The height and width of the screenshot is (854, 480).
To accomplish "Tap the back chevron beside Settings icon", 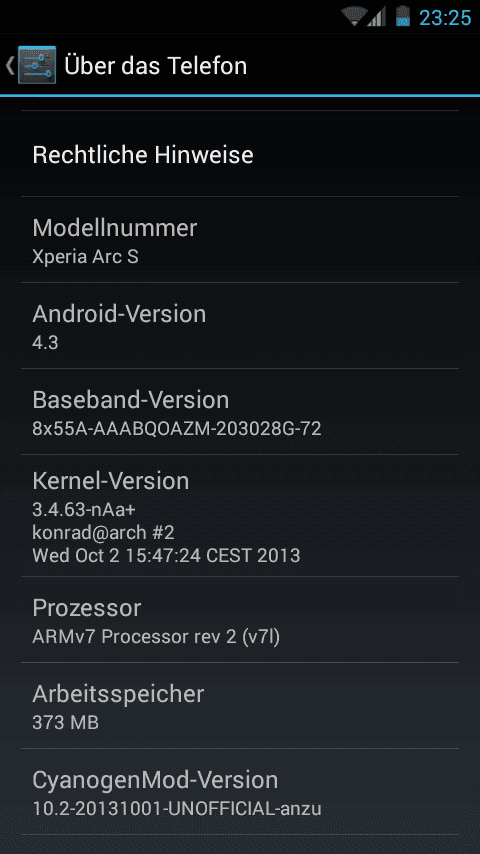I will (9, 65).
